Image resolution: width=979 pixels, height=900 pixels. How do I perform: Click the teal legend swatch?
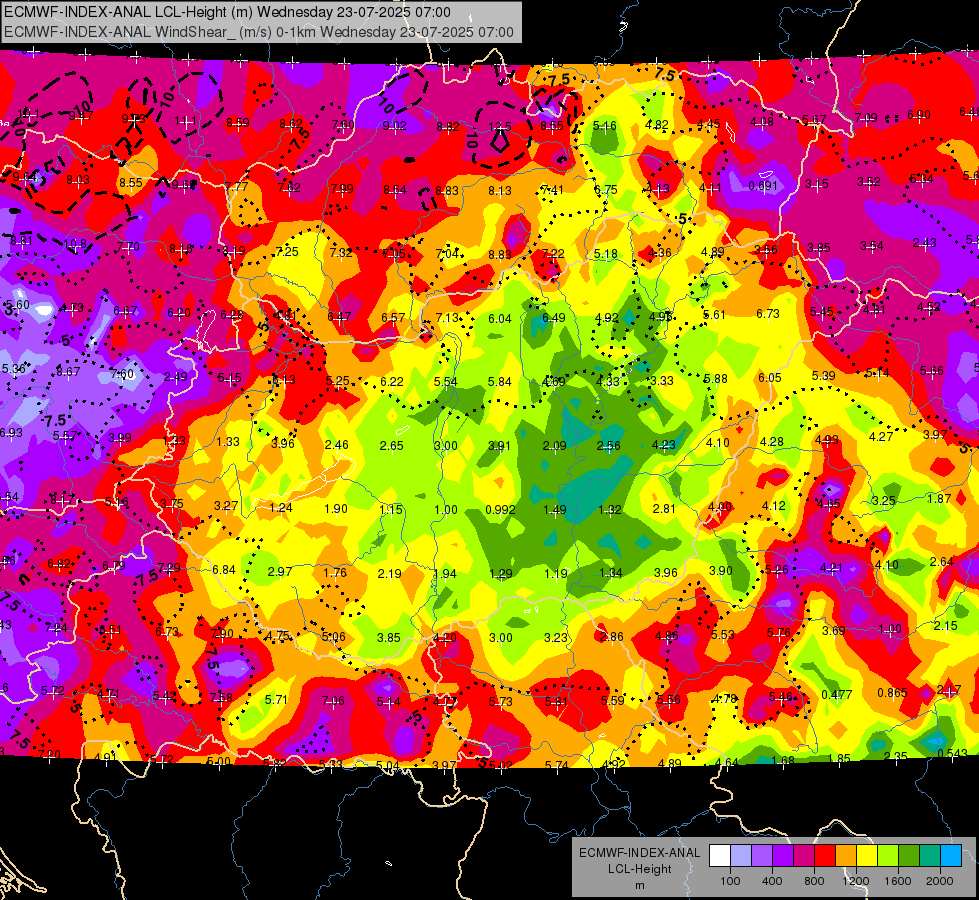pyautogui.click(x=930, y=855)
